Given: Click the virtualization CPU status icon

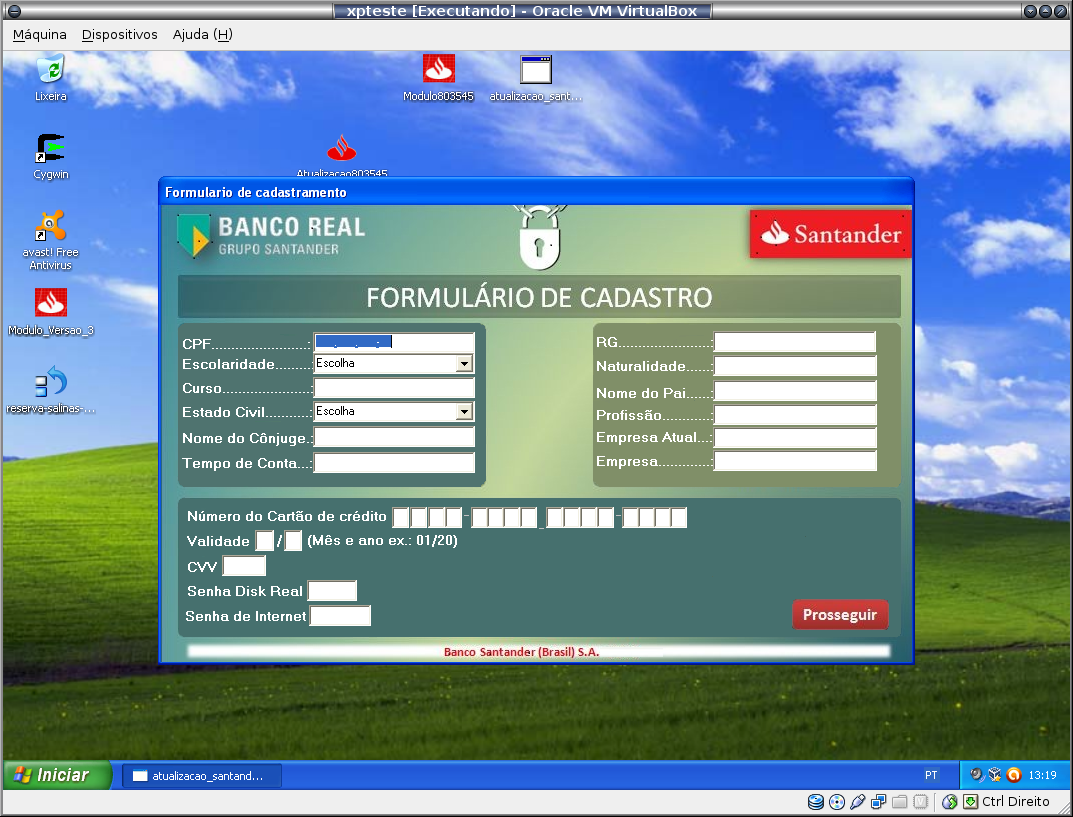Looking at the screenshot, I should [x=921, y=801].
